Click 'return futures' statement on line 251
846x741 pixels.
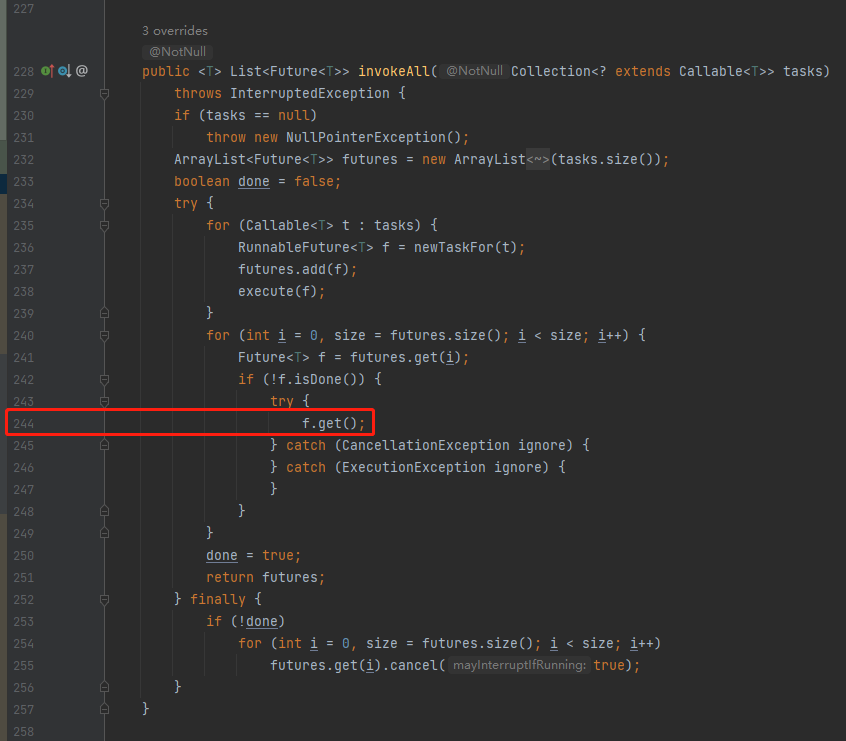(x=262, y=577)
